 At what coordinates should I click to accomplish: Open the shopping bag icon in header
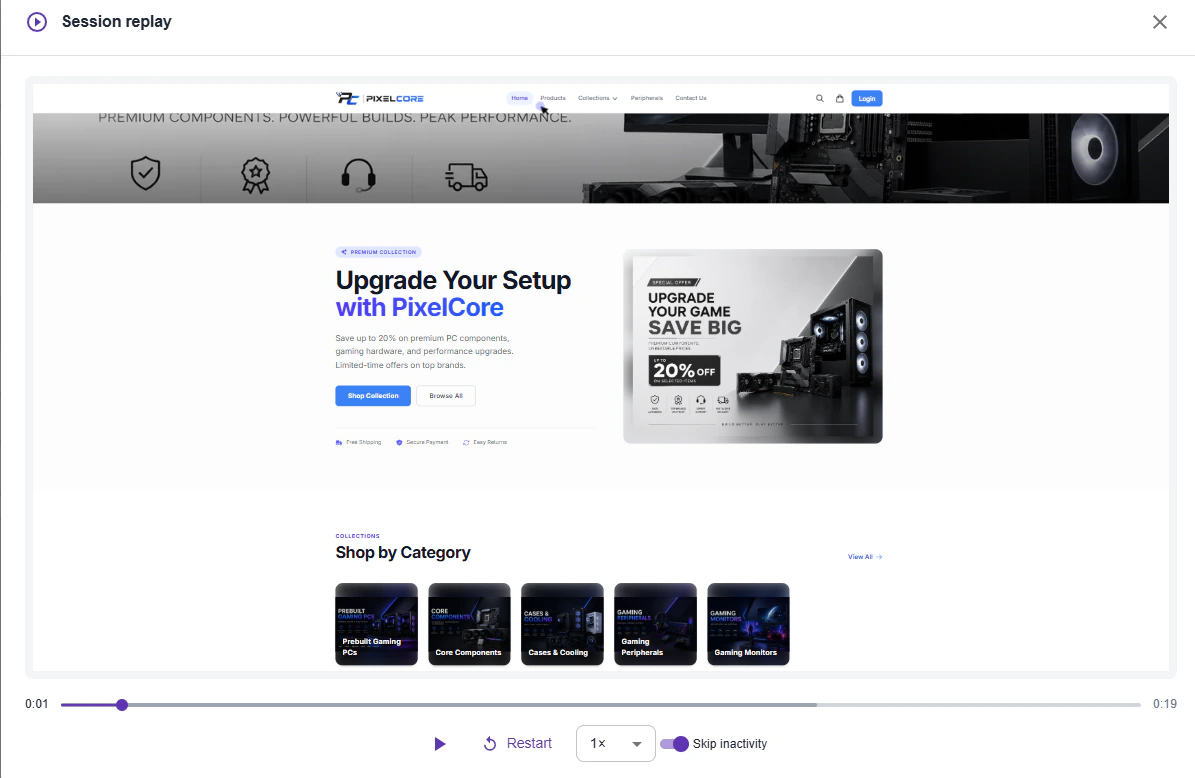[x=839, y=98]
